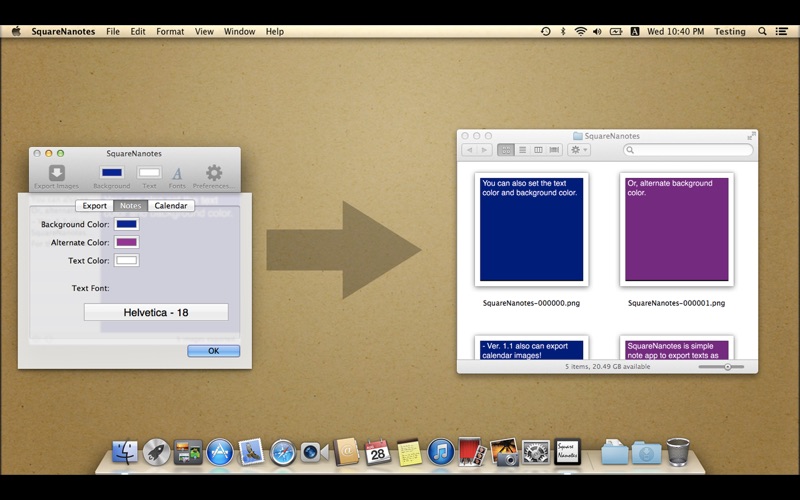
Task: Open the View menu
Action: (204, 31)
